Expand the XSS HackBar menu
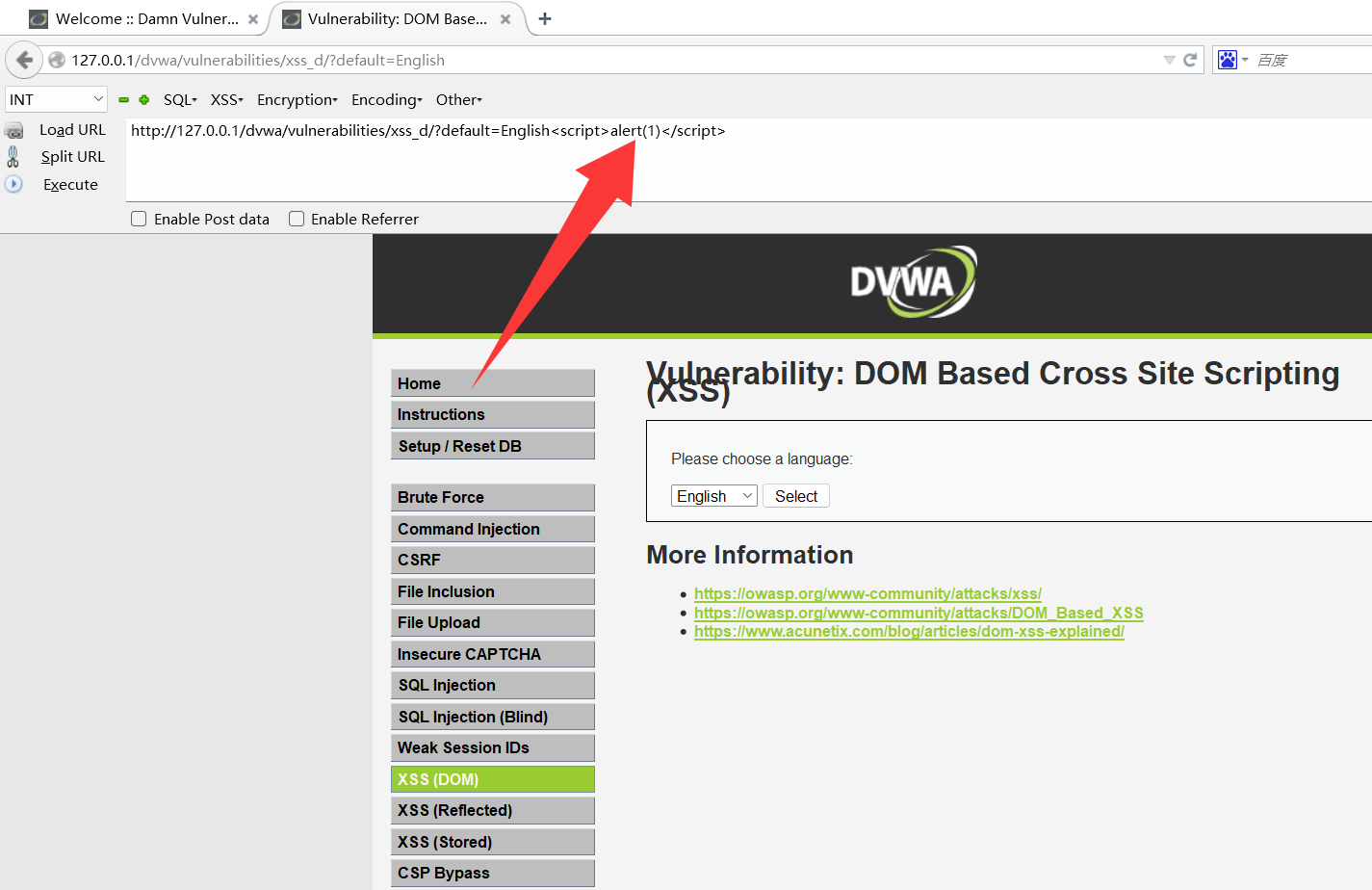Viewport: 1372px width, 890px height. (227, 100)
